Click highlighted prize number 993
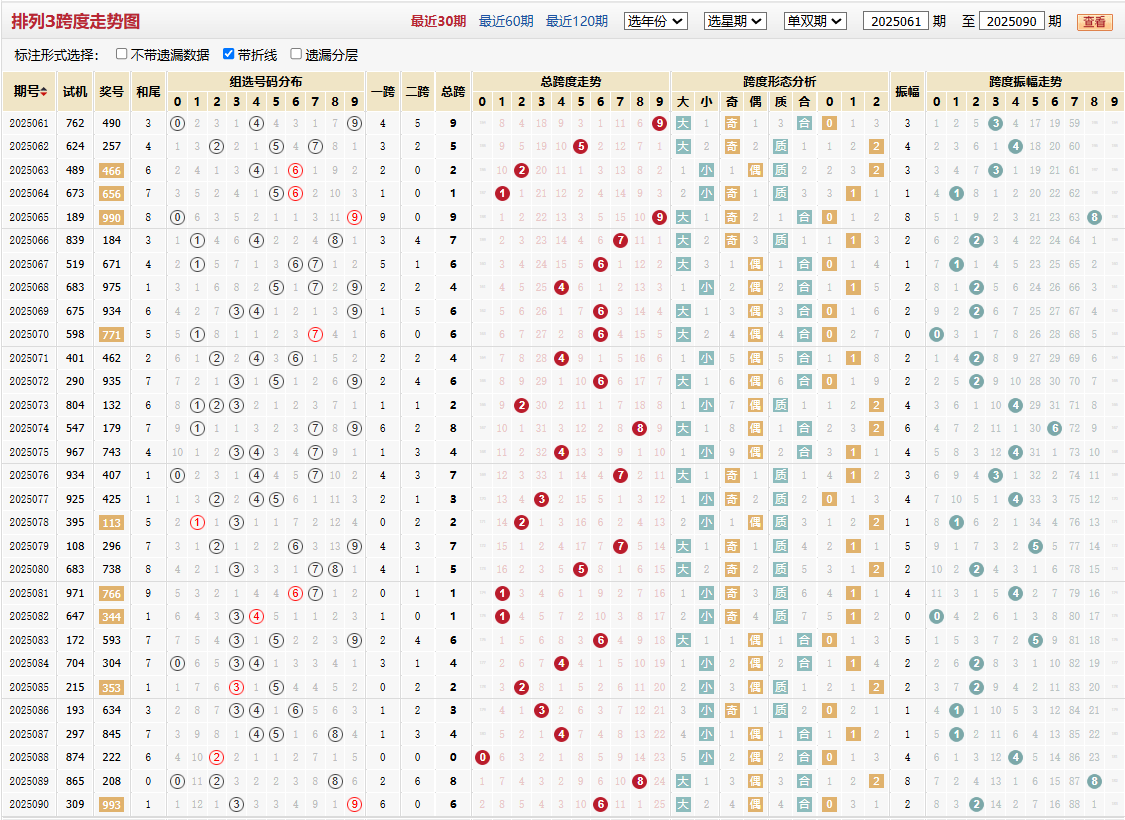Screen dimensions: 1125x820 pyautogui.click(x=111, y=805)
